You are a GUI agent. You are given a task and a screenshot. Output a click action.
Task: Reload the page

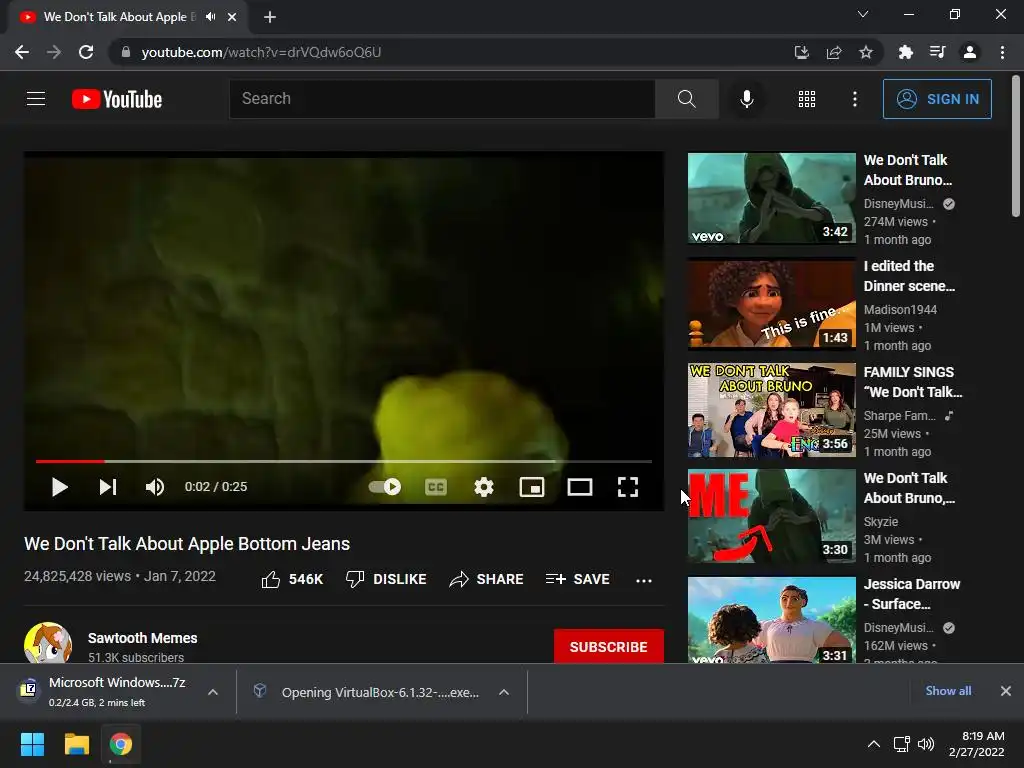[x=86, y=52]
